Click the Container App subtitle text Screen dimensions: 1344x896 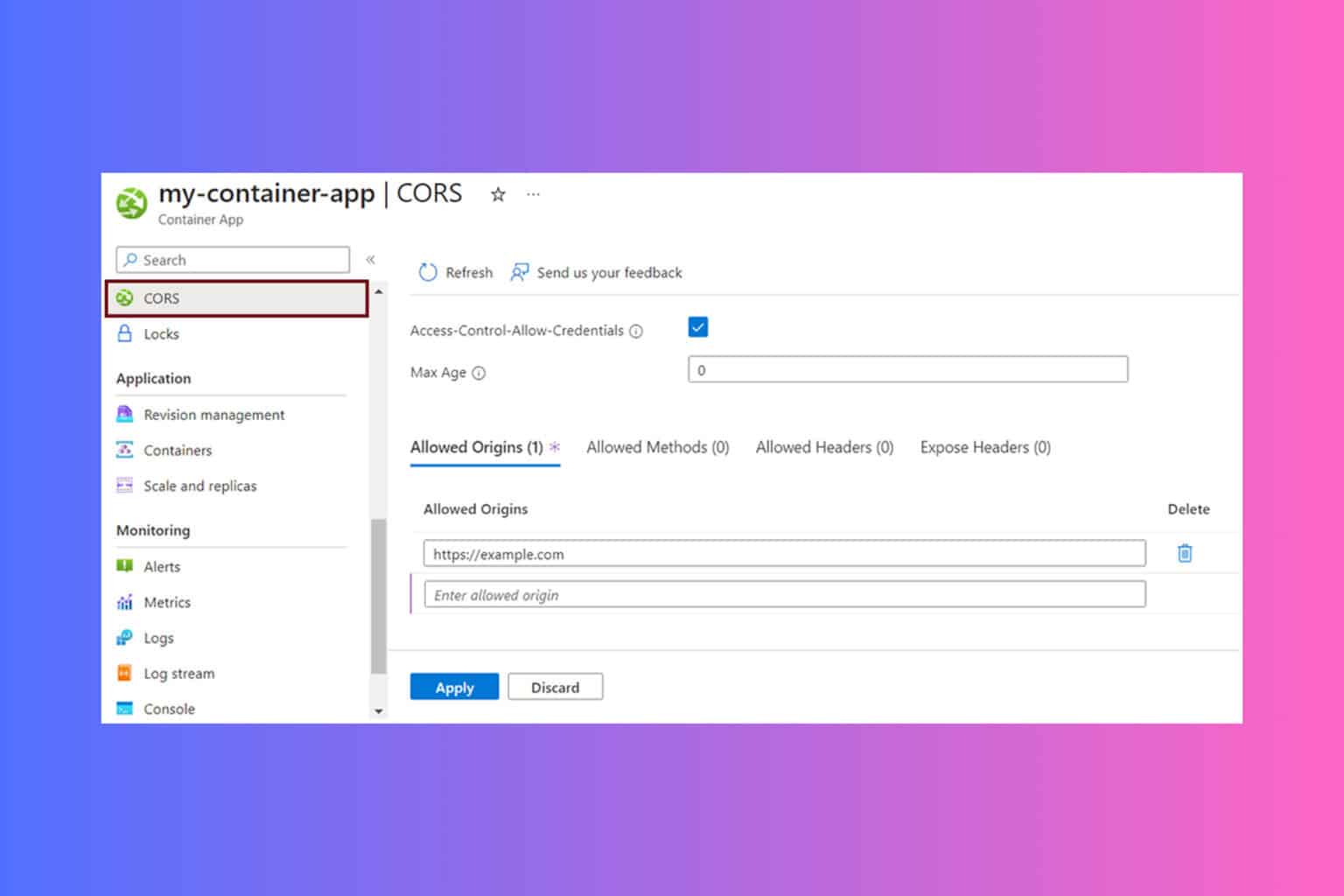200,220
